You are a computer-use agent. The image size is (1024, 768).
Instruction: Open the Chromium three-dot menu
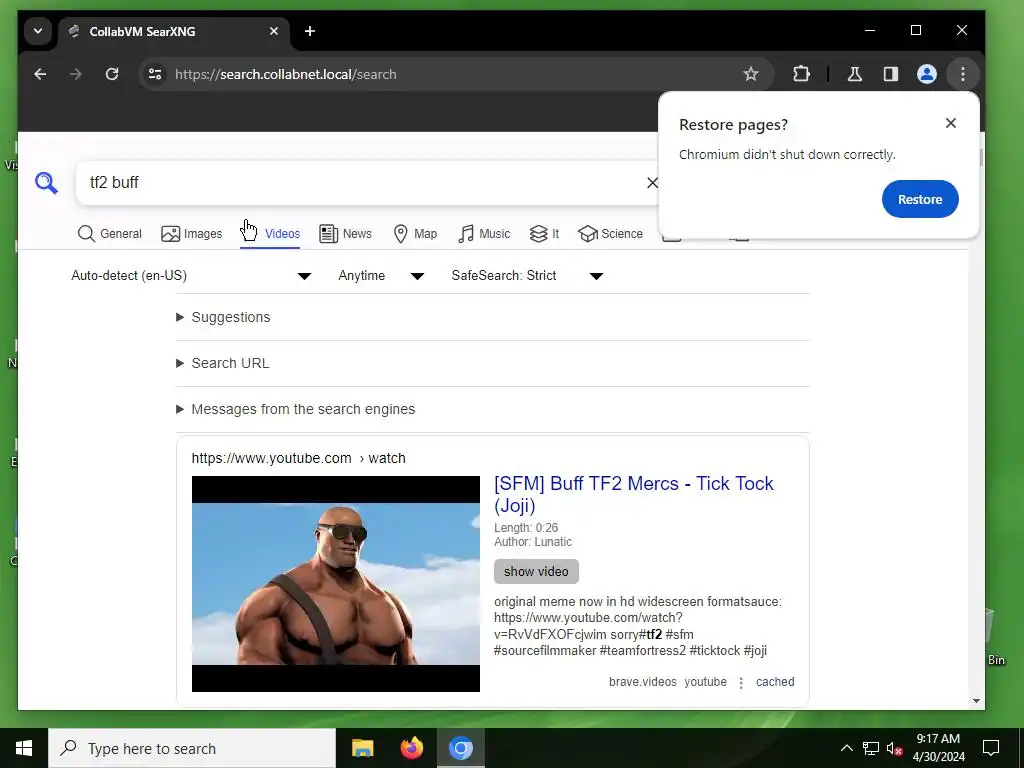coord(963,74)
